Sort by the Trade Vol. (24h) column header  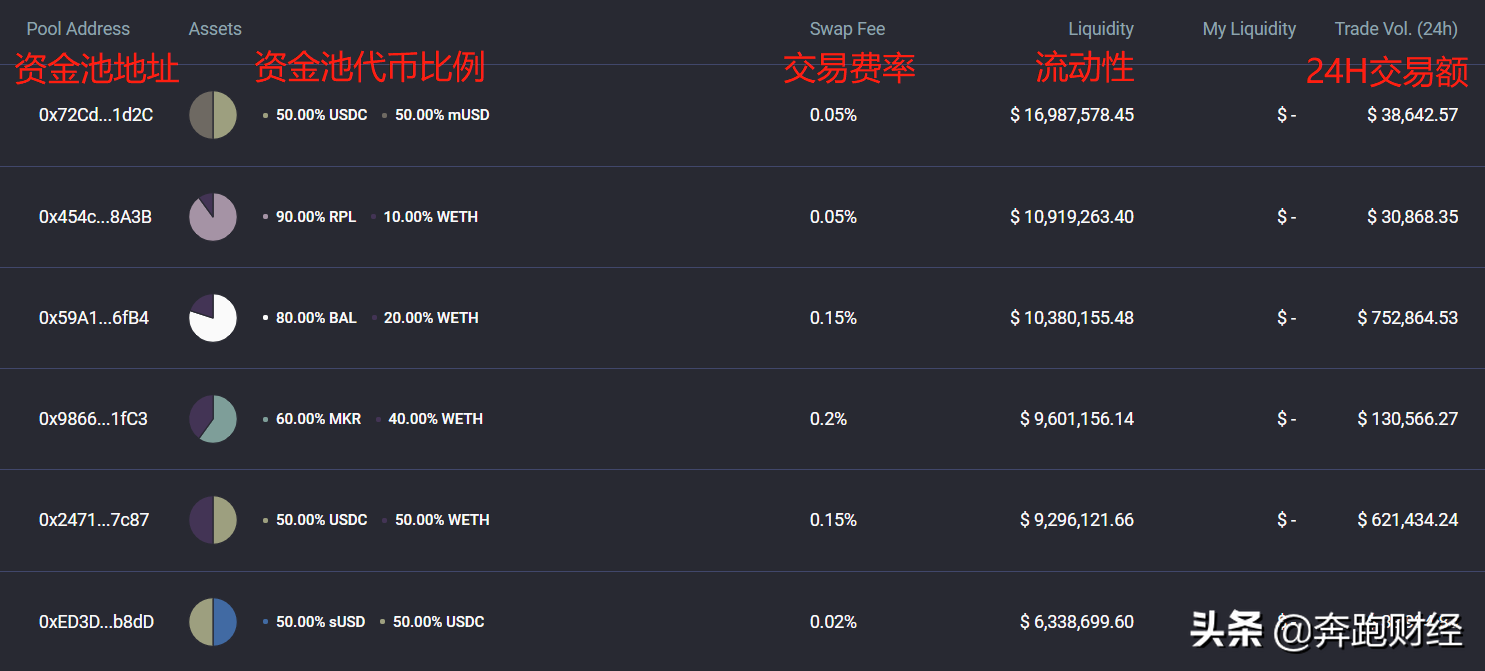coord(1396,28)
